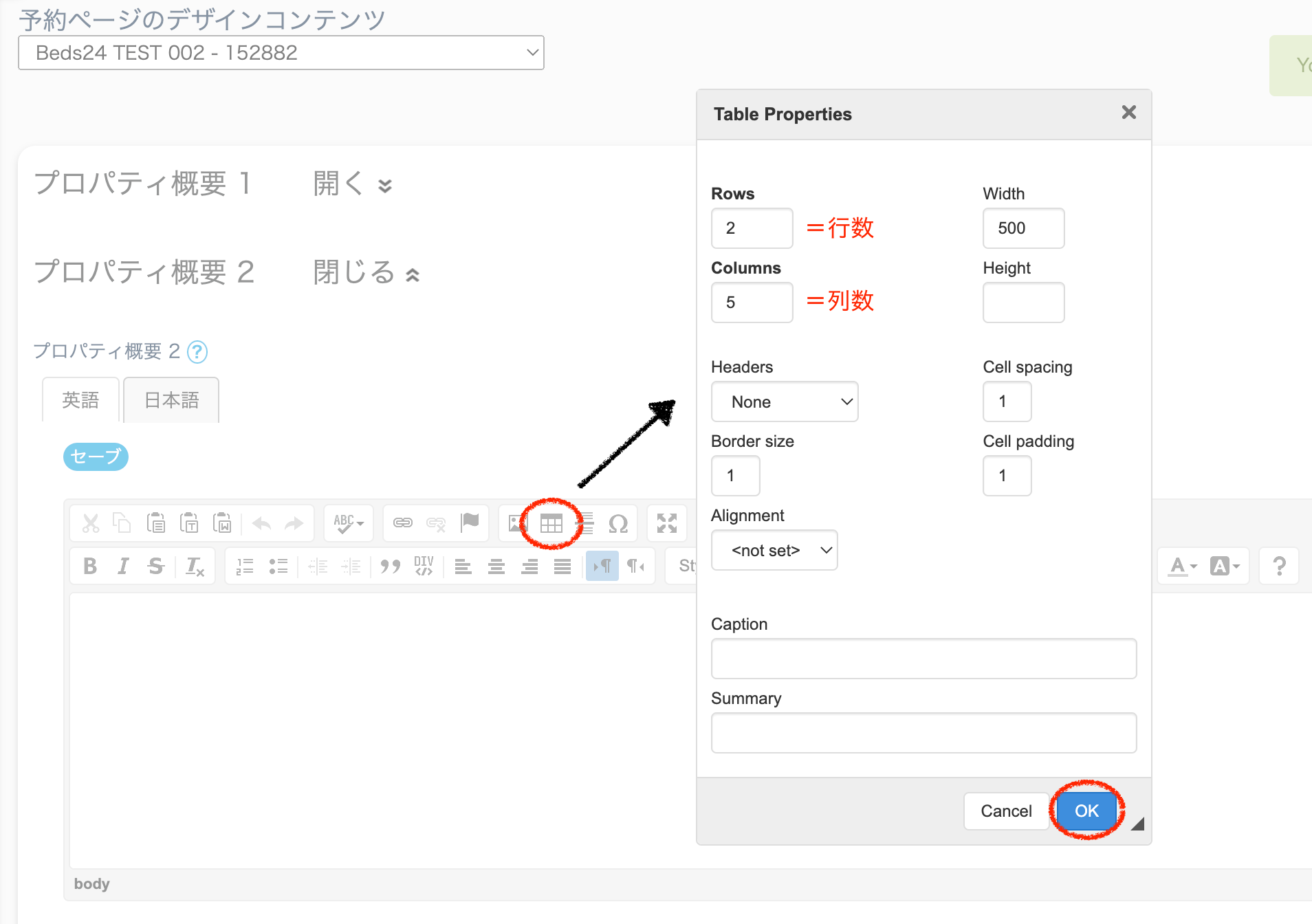Switch to the 英語 language tab
Viewport: 1312px width, 924px height.
tap(80, 400)
